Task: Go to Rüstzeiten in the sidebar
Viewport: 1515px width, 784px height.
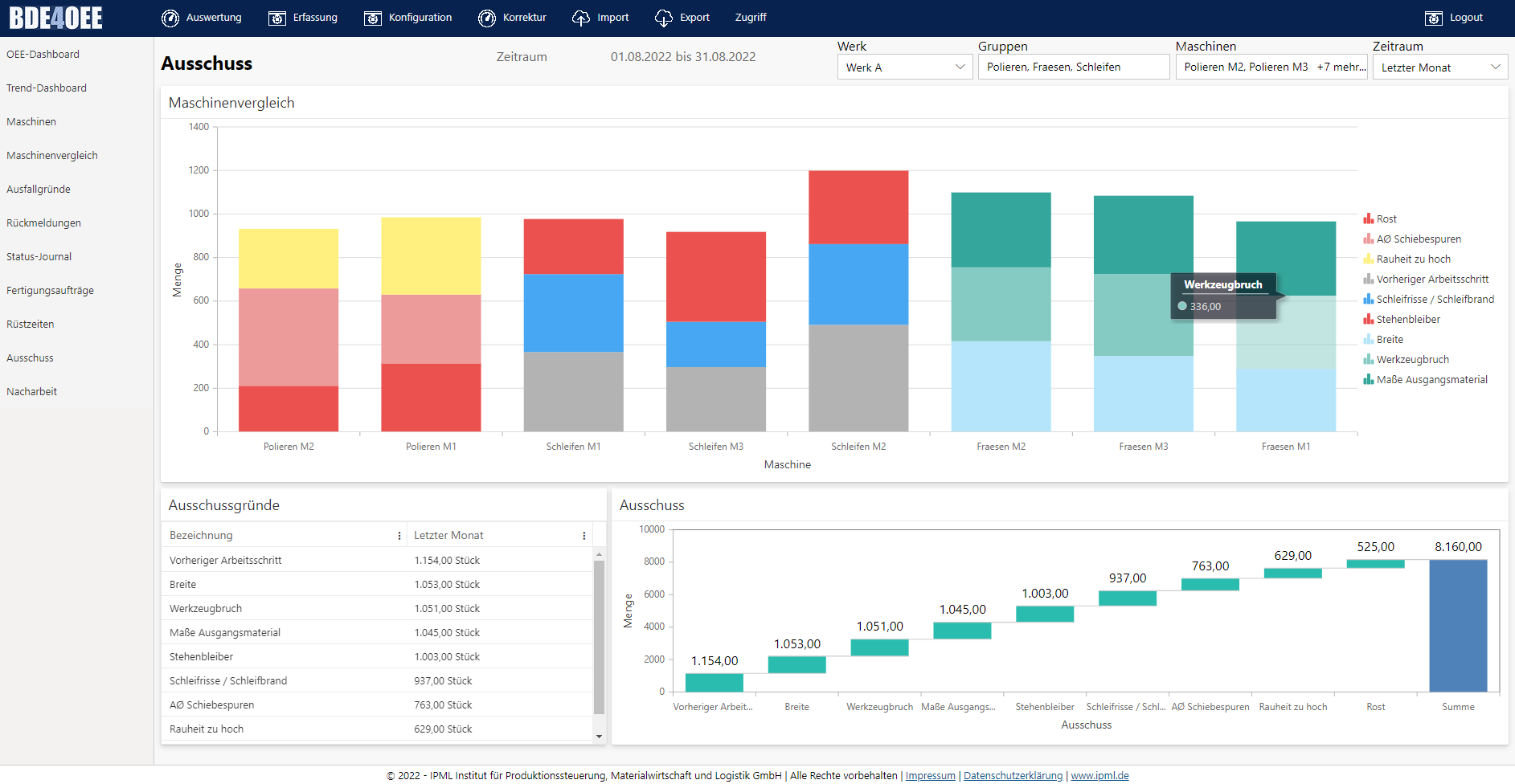Action: [31, 325]
